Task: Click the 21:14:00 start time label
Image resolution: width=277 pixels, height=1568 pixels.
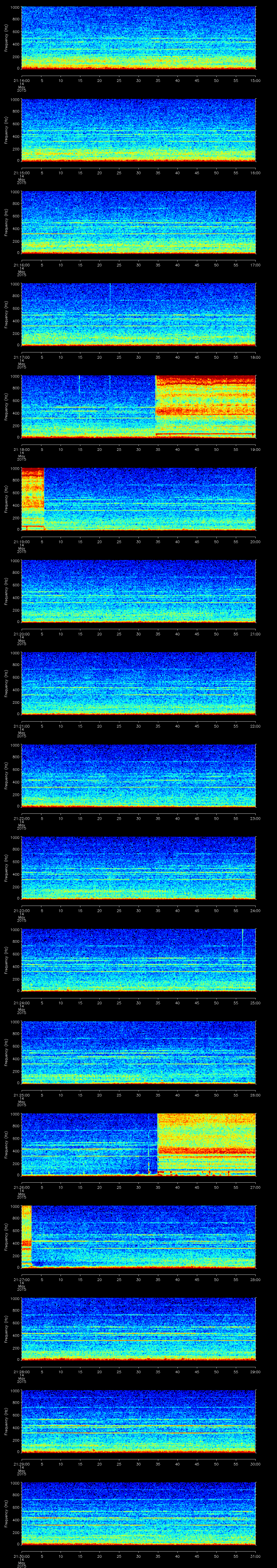Action: pyautogui.click(x=21, y=80)
